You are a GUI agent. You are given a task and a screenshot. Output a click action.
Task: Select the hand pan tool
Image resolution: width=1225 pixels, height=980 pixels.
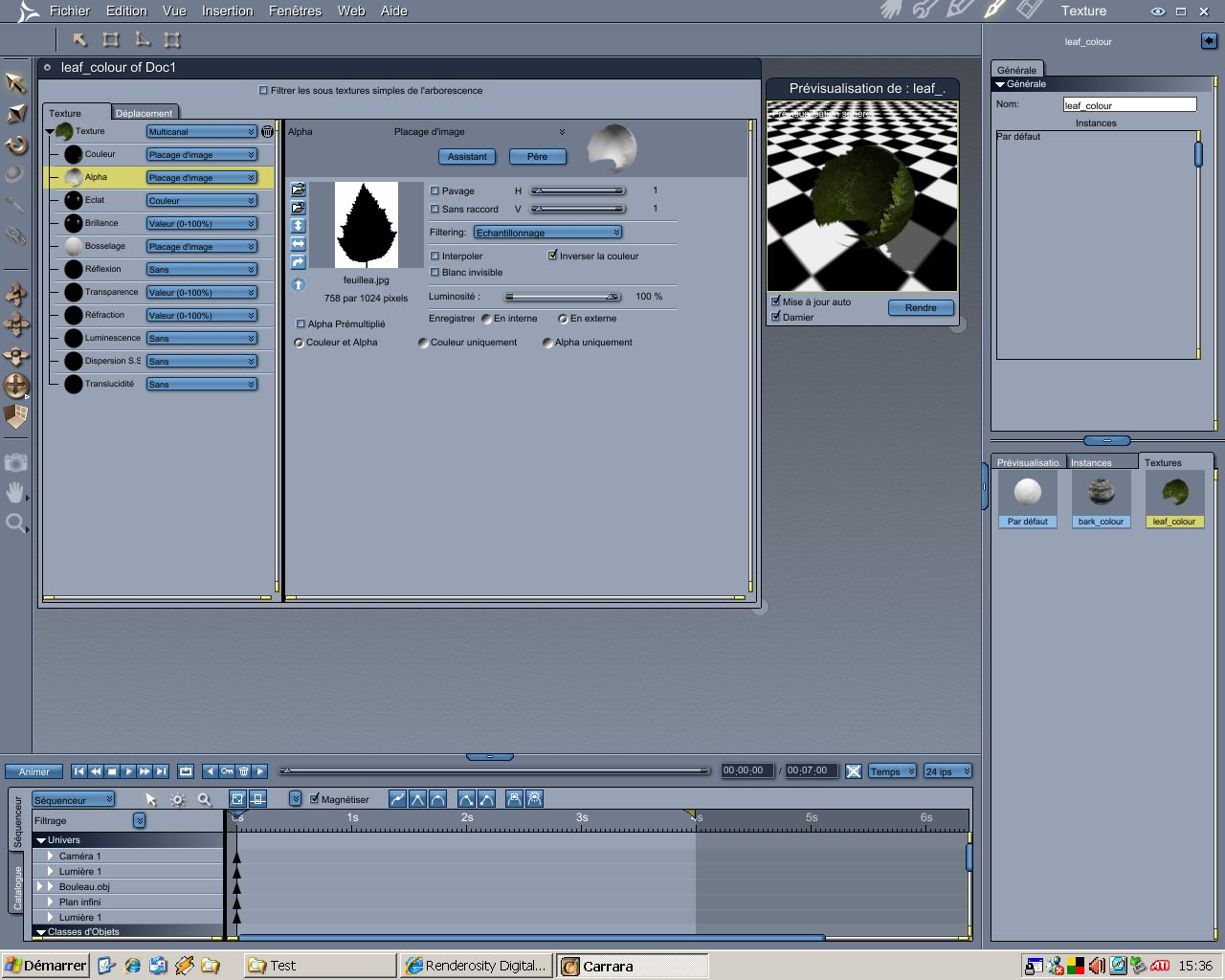coord(15,493)
